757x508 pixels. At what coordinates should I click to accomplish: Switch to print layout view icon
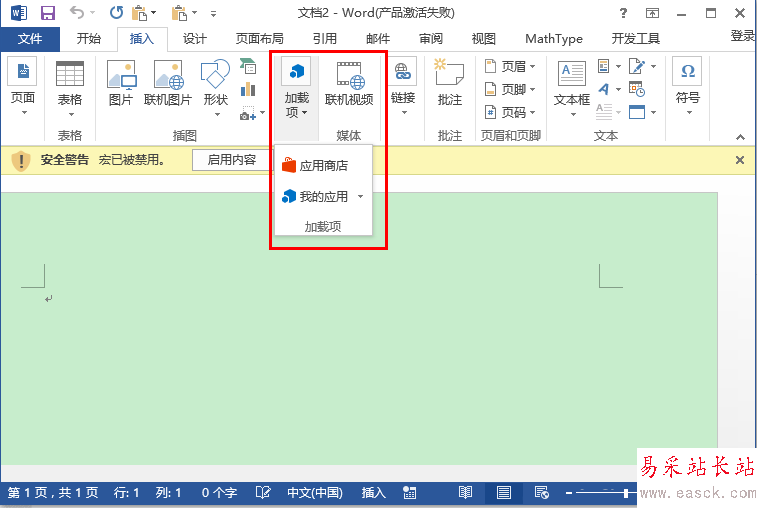pos(504,492)
